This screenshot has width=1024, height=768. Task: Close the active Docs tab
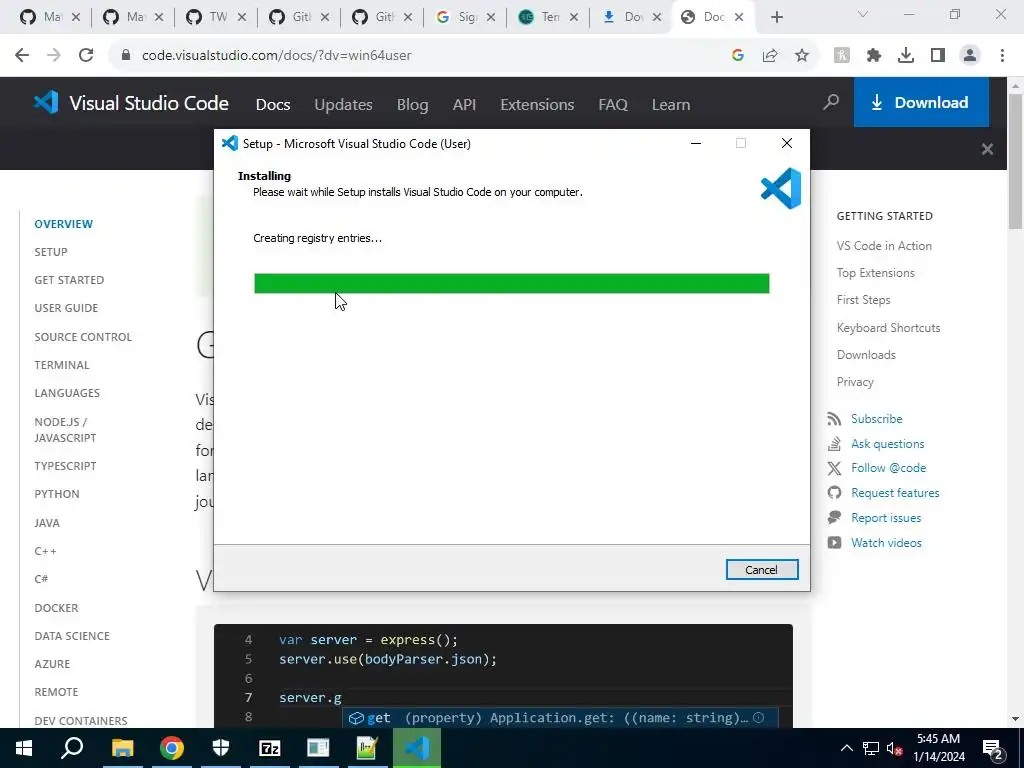click(739, 17)
